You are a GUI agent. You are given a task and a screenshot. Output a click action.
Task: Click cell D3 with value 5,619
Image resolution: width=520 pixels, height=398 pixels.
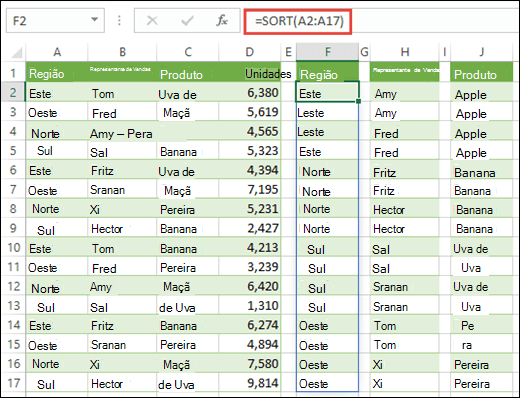[250, 112]
